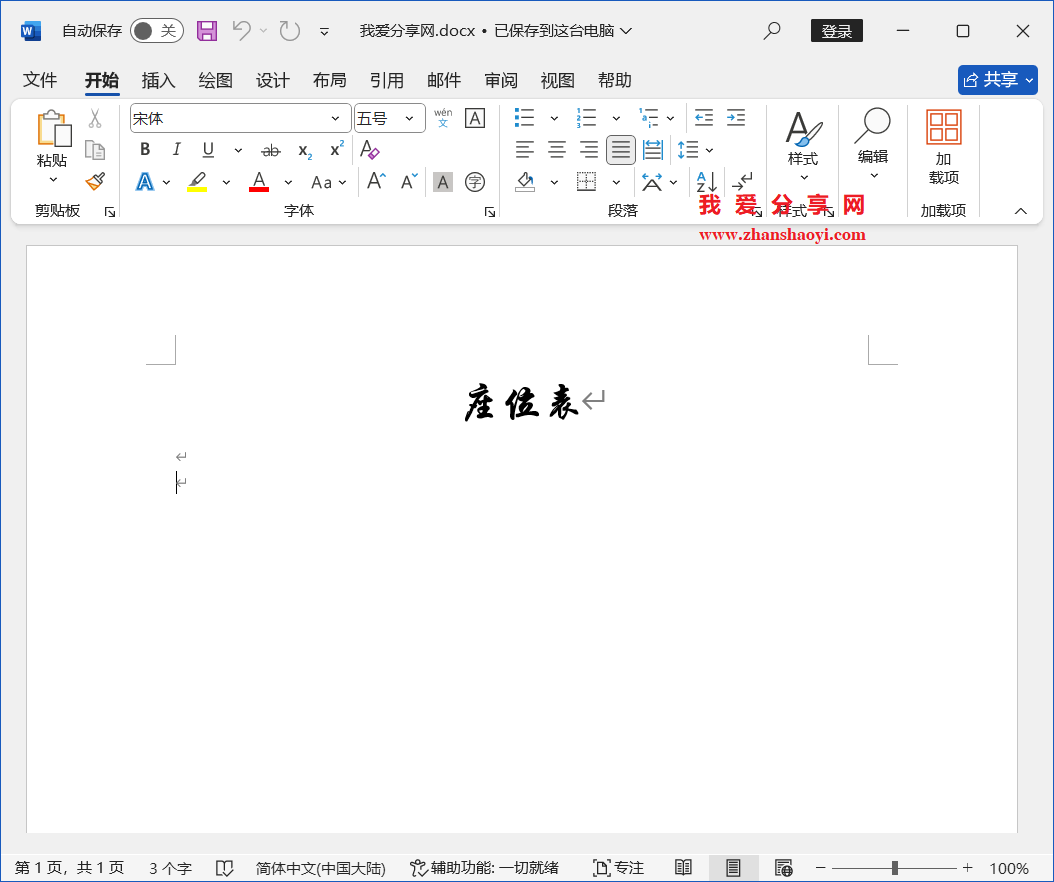
Task: Open font dialog launcher
Action: click(489, 212)
